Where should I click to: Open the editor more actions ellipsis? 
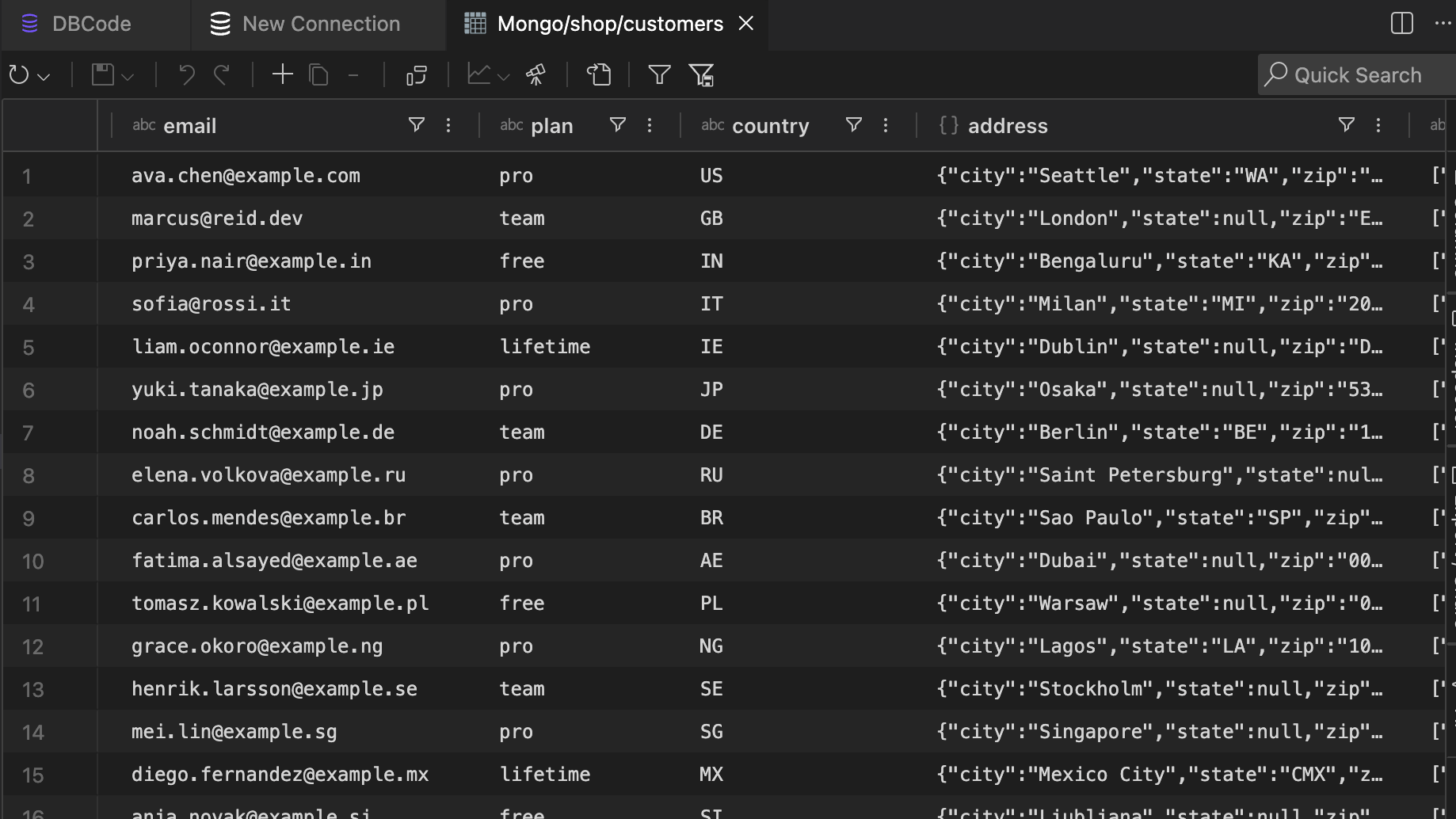click(x=1443, y=24)
